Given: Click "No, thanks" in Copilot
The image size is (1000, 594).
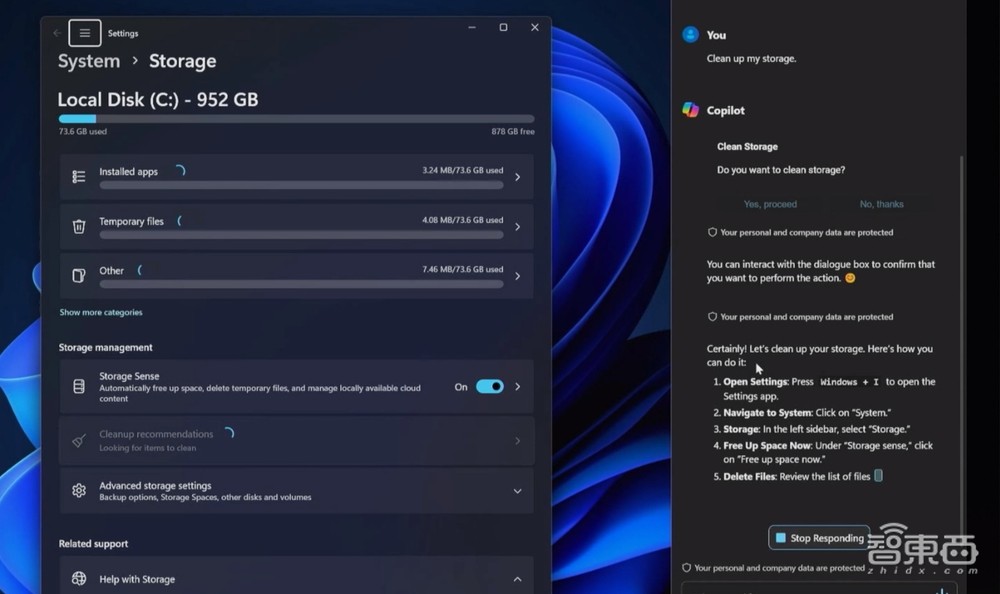Looking at the screenshot, I should pos(881,204).
